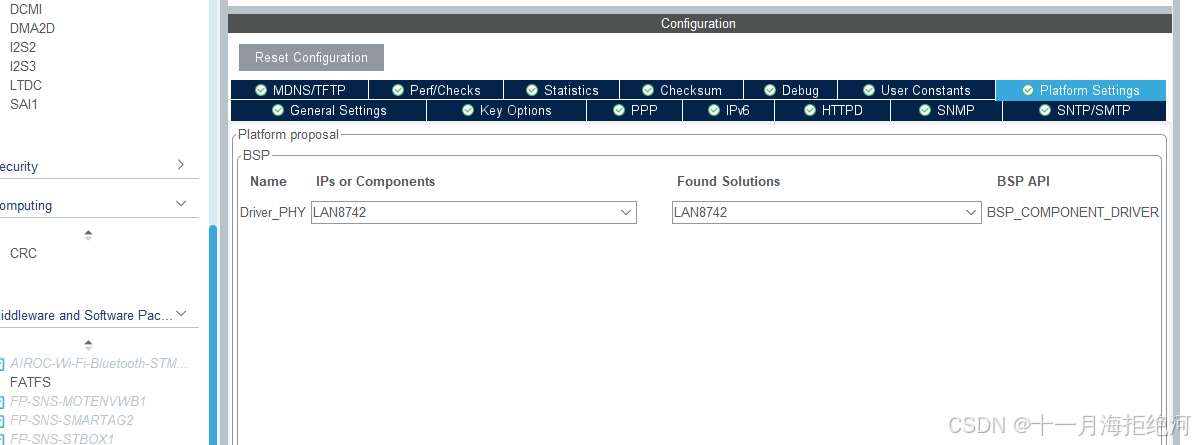Open the PPP tab
The height and width of the screenshot is (445, 1195).
pos(635,110)
